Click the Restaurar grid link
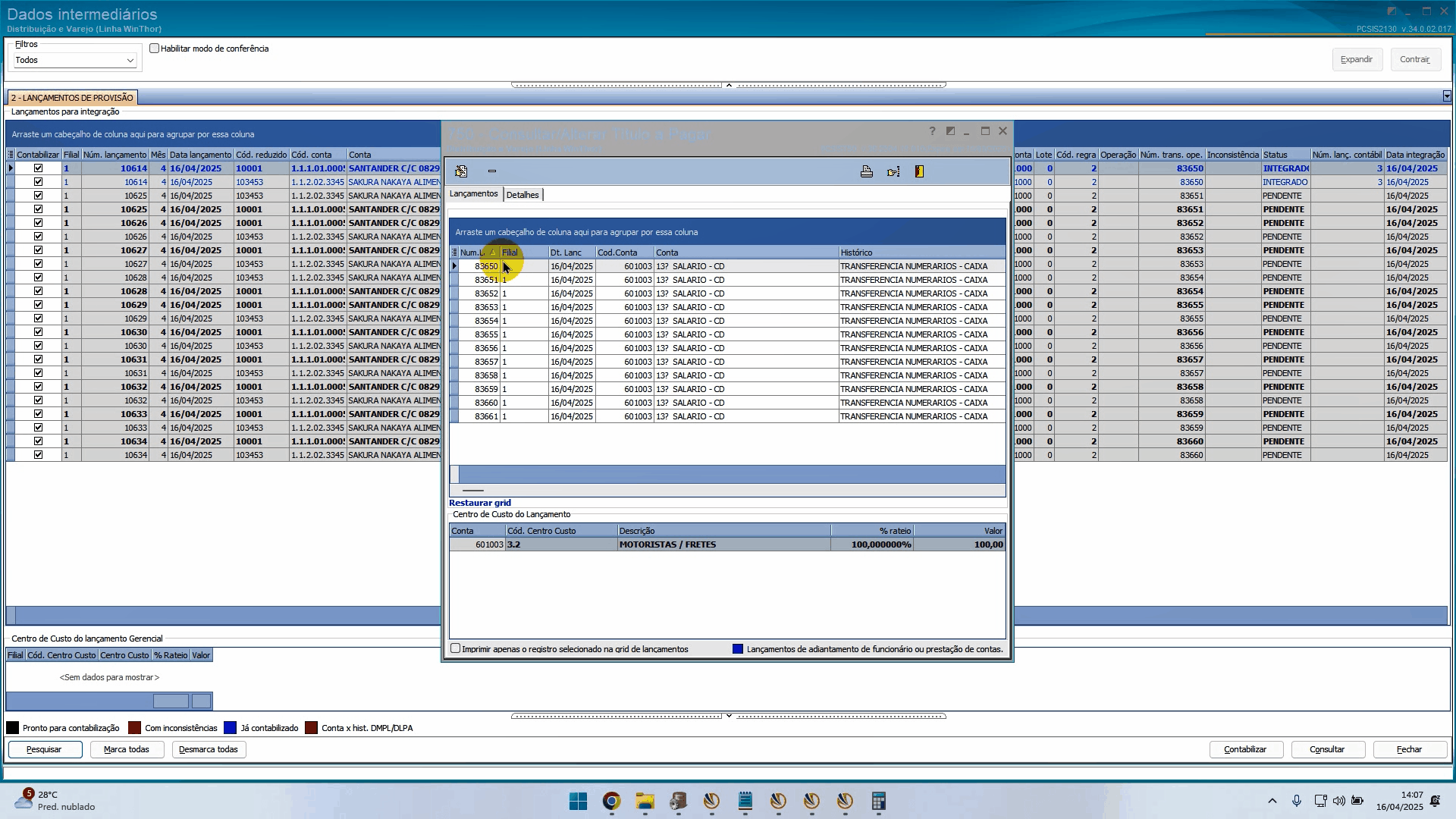The height and width of the screenshot is (819, 1456). pyautogui.click(x=480, y=503)
